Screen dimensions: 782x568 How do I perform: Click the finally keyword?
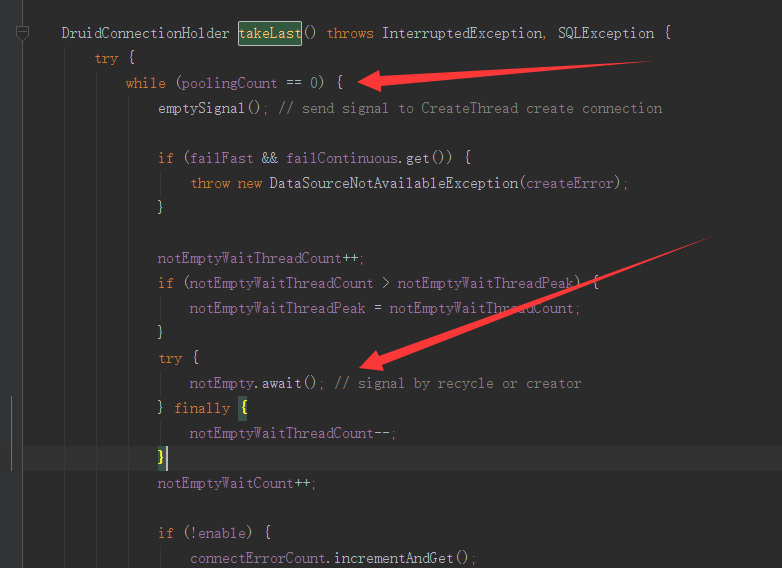[202, 408]
